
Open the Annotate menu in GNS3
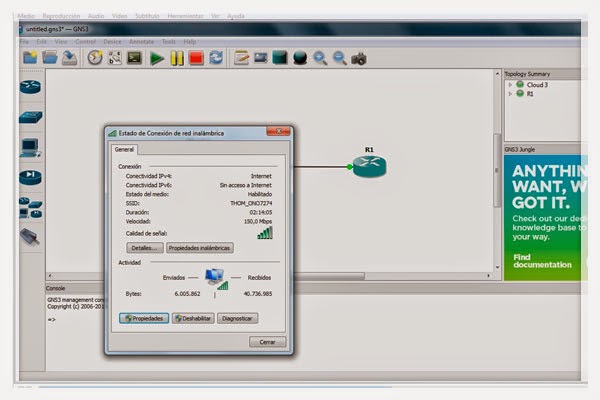[x=142, y=42]
